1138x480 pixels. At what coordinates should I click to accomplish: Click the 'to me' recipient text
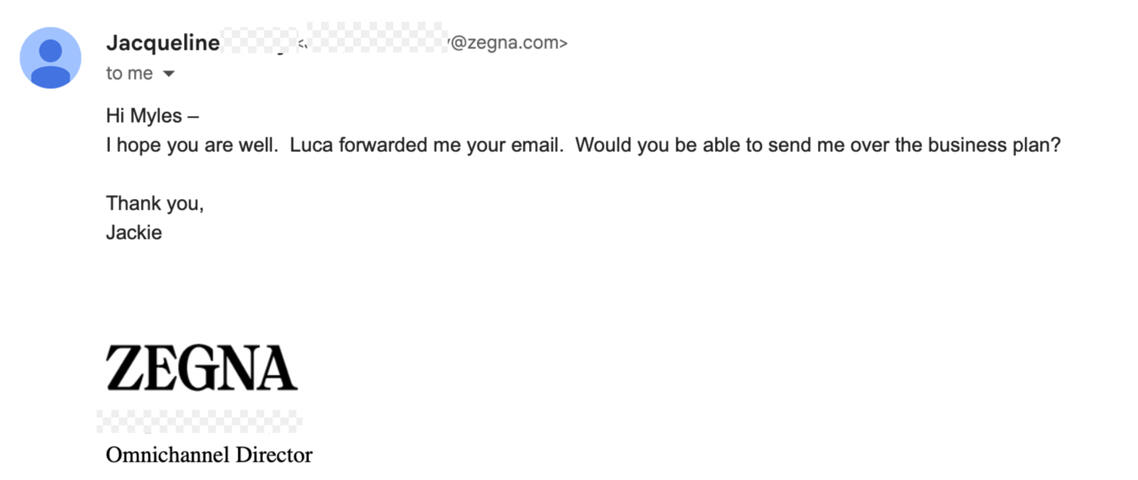click(x=129, y=74)
